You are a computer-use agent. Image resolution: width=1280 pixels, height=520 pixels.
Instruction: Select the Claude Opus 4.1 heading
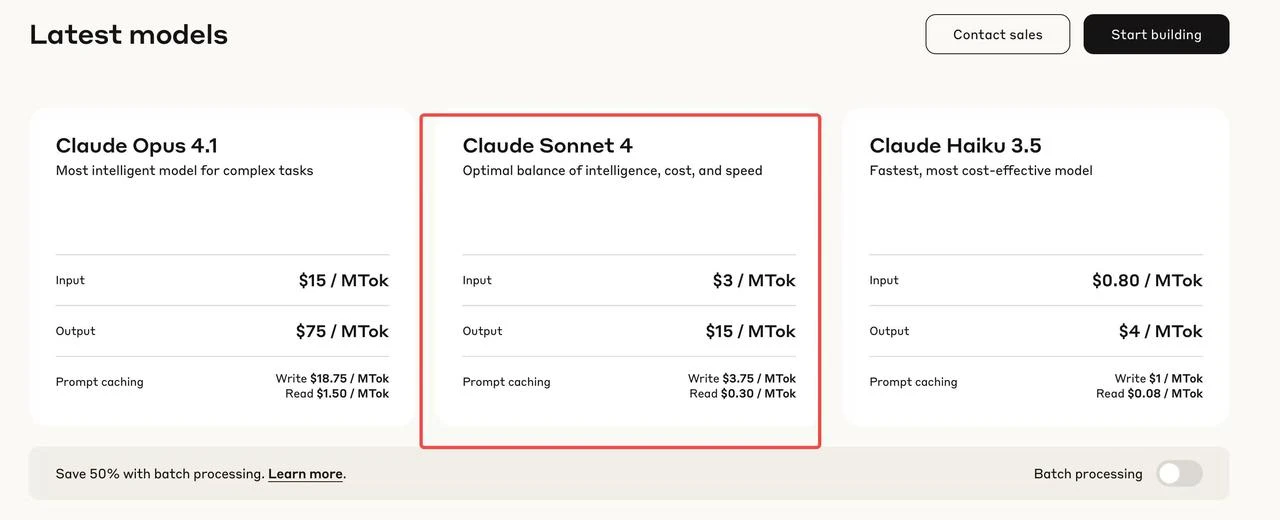pos(137,146)
